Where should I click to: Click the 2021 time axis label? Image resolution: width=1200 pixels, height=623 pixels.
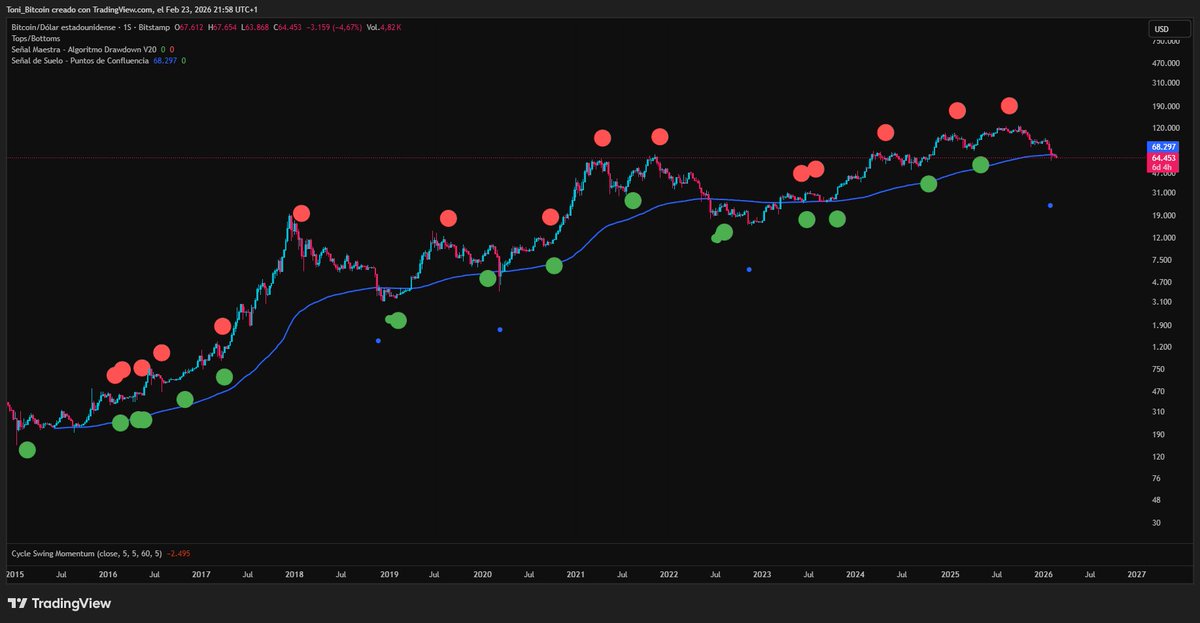(x=575, y=575)
